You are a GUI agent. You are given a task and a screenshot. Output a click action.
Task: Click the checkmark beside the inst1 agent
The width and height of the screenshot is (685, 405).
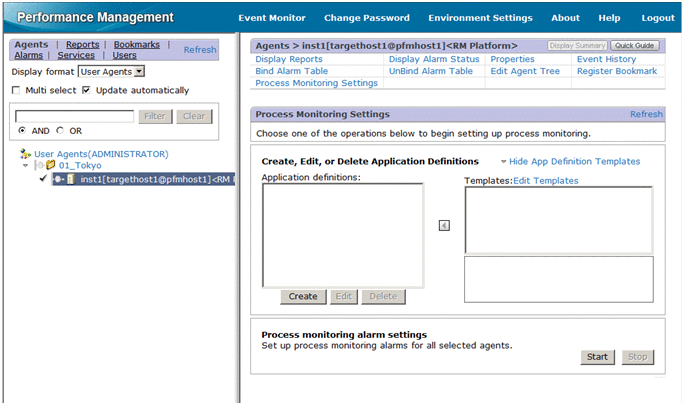tap(41, 179)
